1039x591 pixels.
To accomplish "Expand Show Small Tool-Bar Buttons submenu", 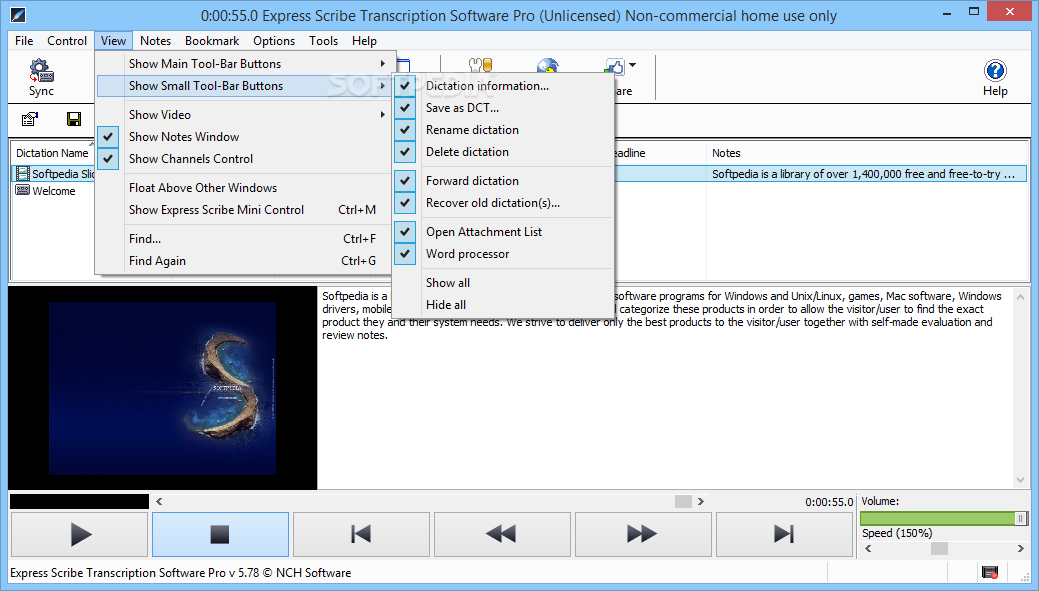I will tap(246, 85).
